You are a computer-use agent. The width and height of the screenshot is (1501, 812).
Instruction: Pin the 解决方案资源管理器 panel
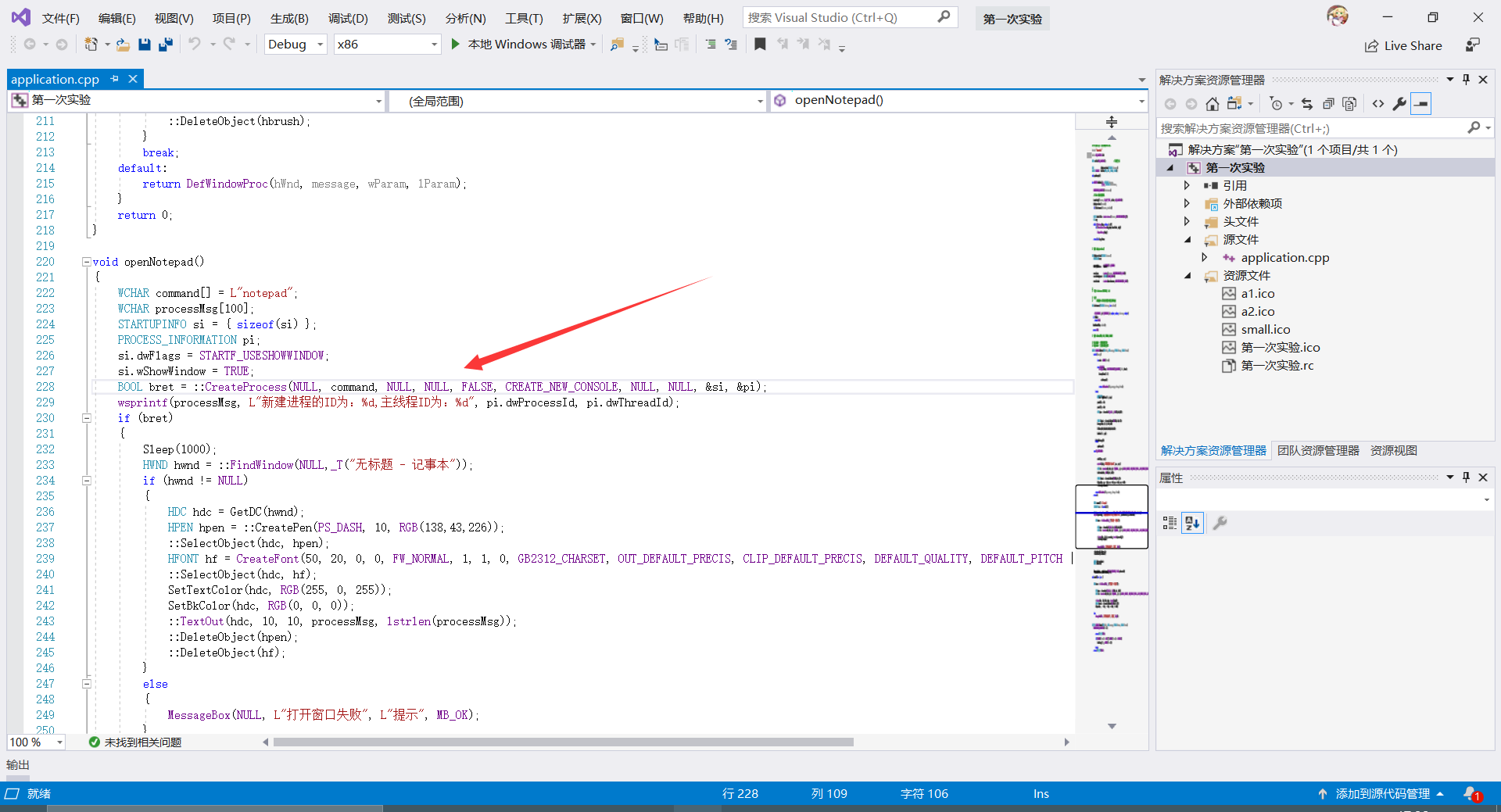point(1466,80)
